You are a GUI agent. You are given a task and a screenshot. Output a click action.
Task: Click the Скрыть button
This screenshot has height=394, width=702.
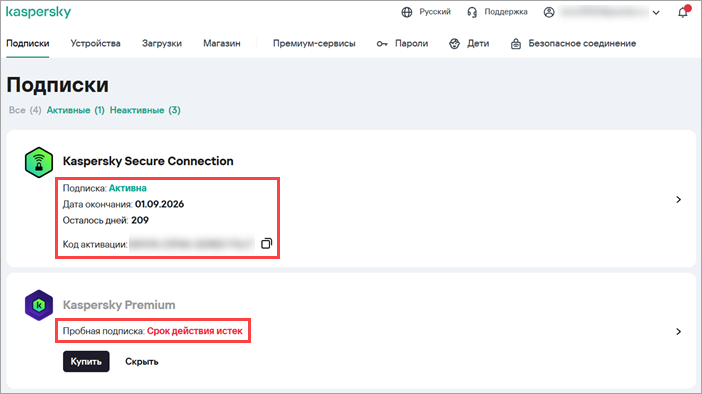pyautogui.click(x=141, y=362)
